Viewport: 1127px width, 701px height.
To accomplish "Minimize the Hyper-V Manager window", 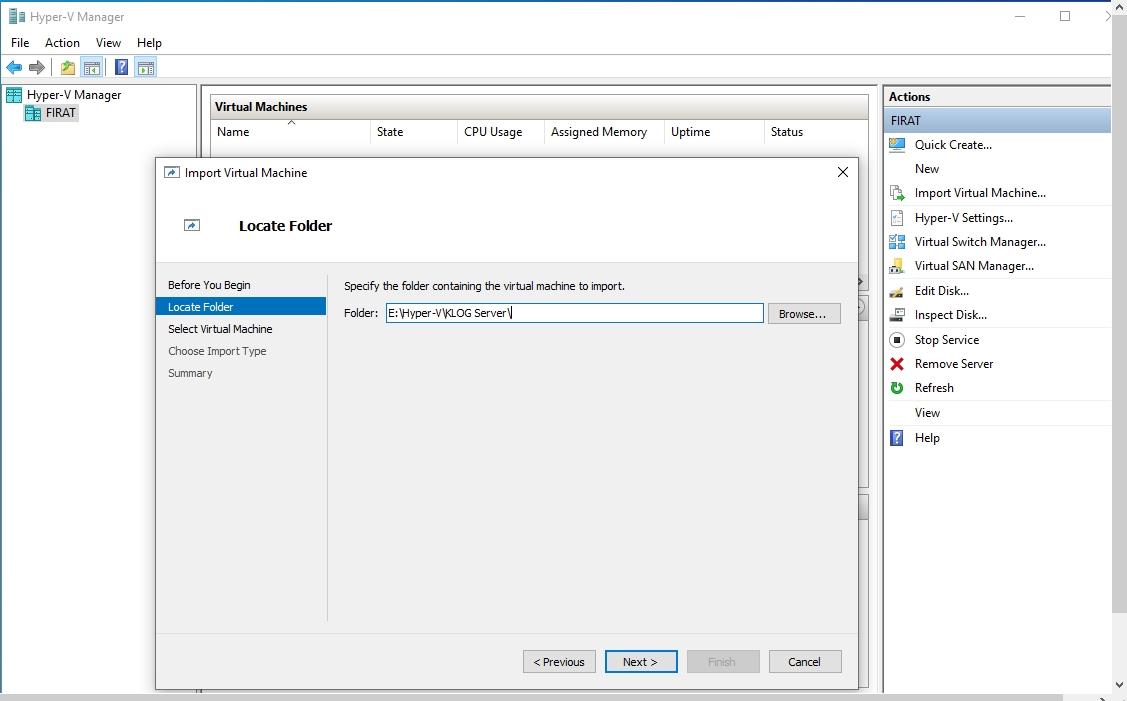I will click(x=1019, y=16).
